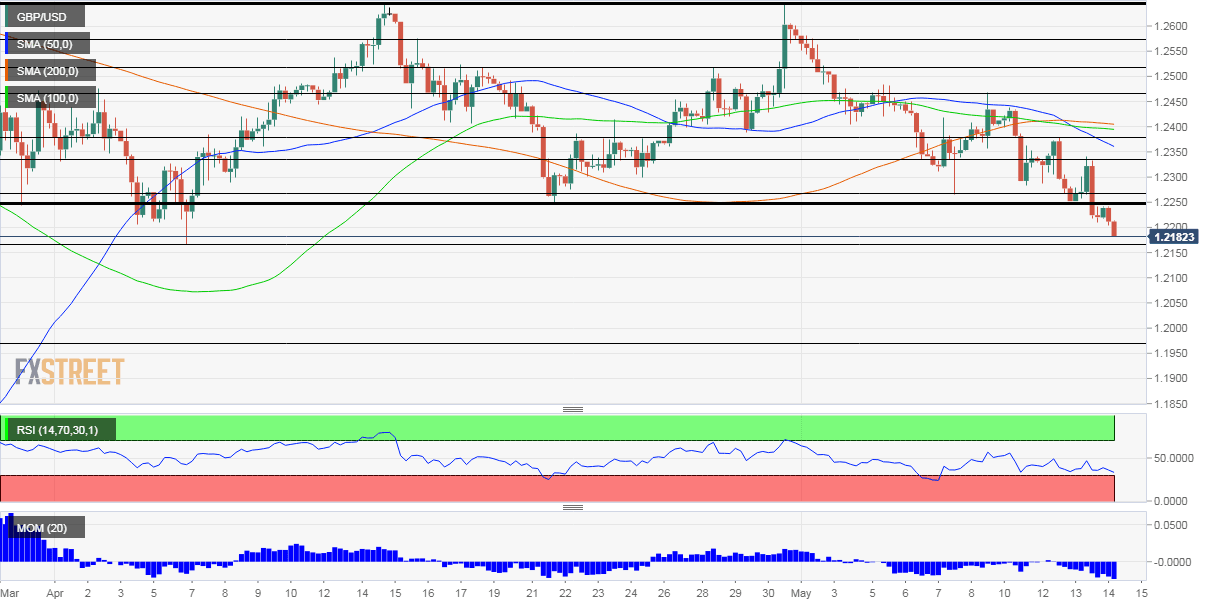The image size is (1217, 606).
Task: Grab the pane divider handle above RSI
Action: [x=573, y=410]
